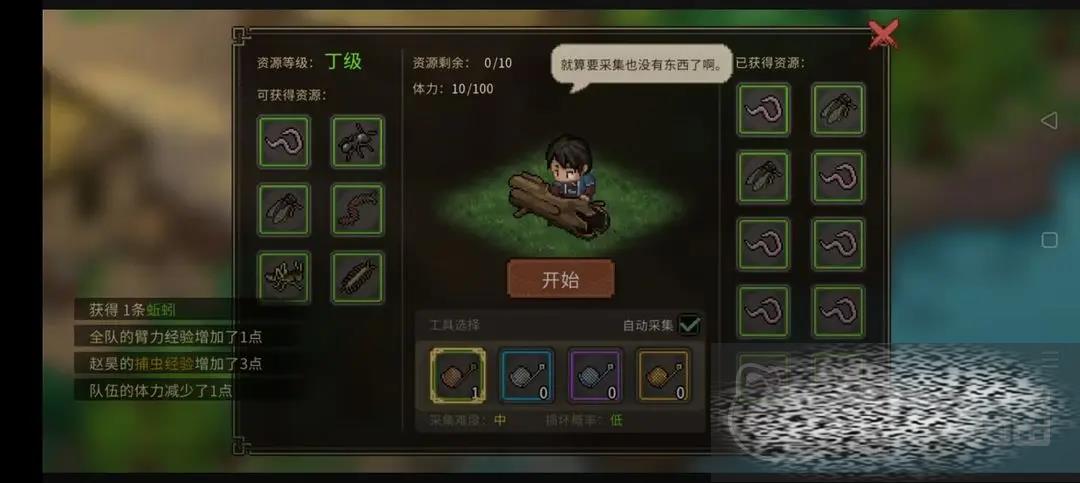Tap the Android back triangle button
The width and height of the screenshot is (1080, 483).
click(x=1049, y=121)
